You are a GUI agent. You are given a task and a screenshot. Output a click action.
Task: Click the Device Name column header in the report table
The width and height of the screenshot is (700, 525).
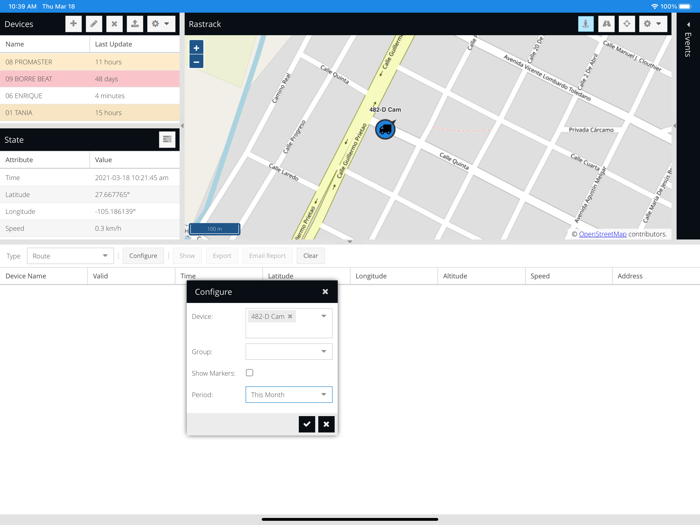[44, 276]
